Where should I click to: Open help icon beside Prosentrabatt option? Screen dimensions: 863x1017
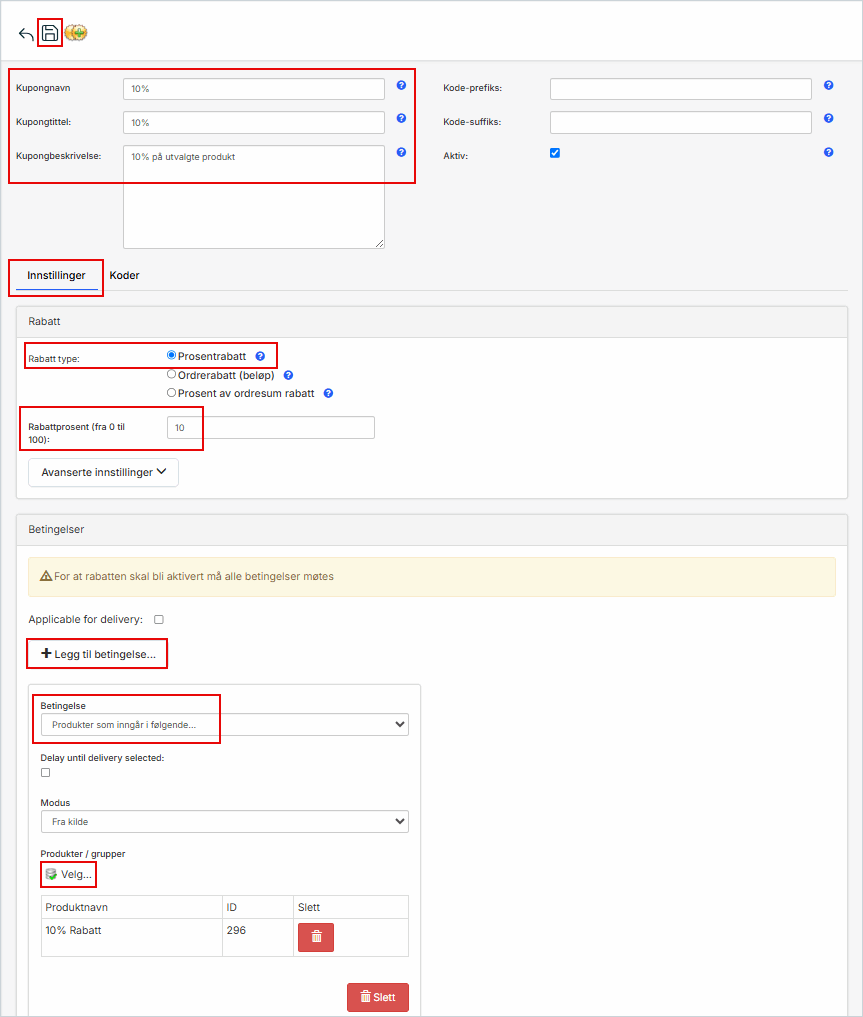click(x=260, y=356)
